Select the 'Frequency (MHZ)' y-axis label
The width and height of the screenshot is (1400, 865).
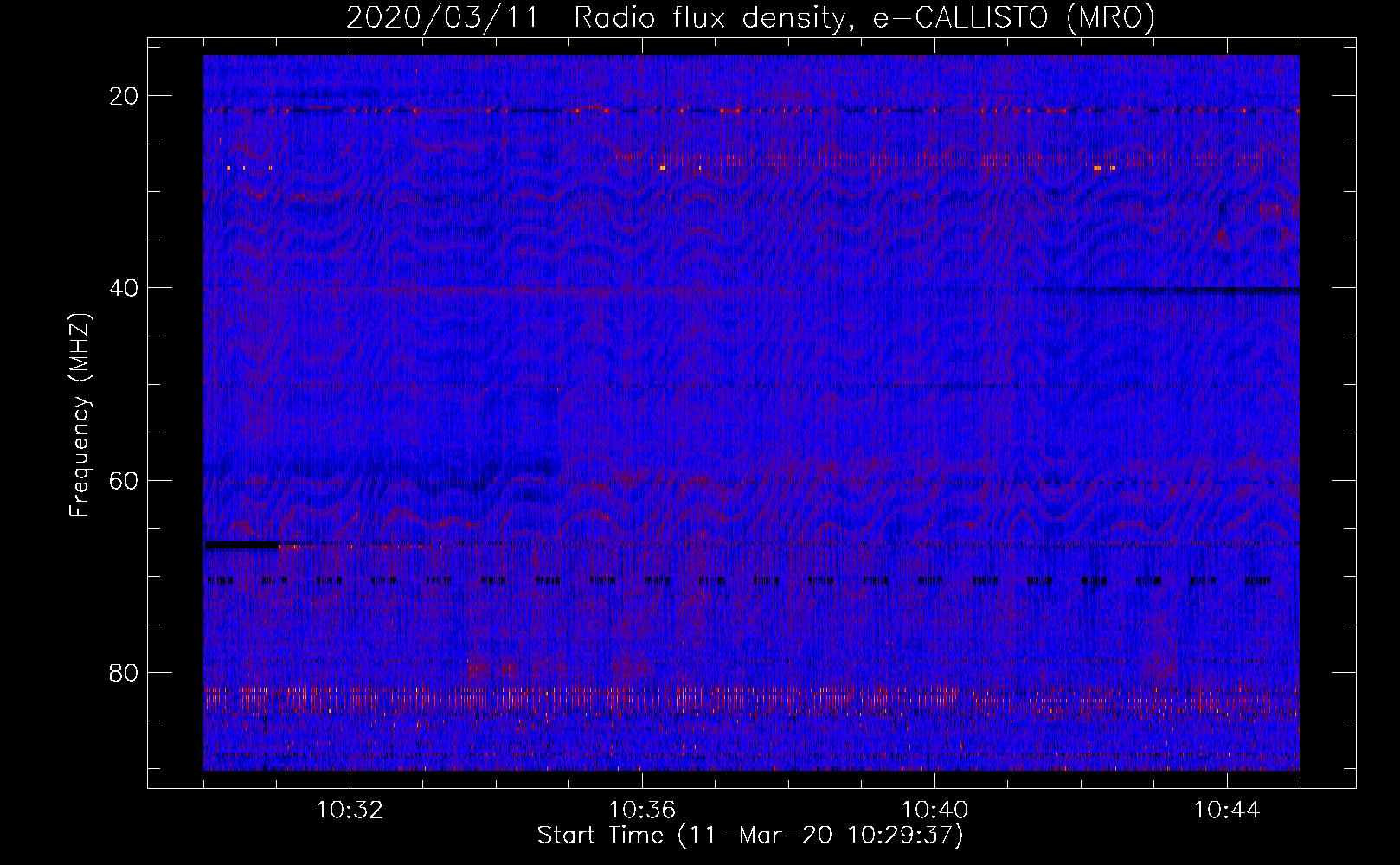79,415
